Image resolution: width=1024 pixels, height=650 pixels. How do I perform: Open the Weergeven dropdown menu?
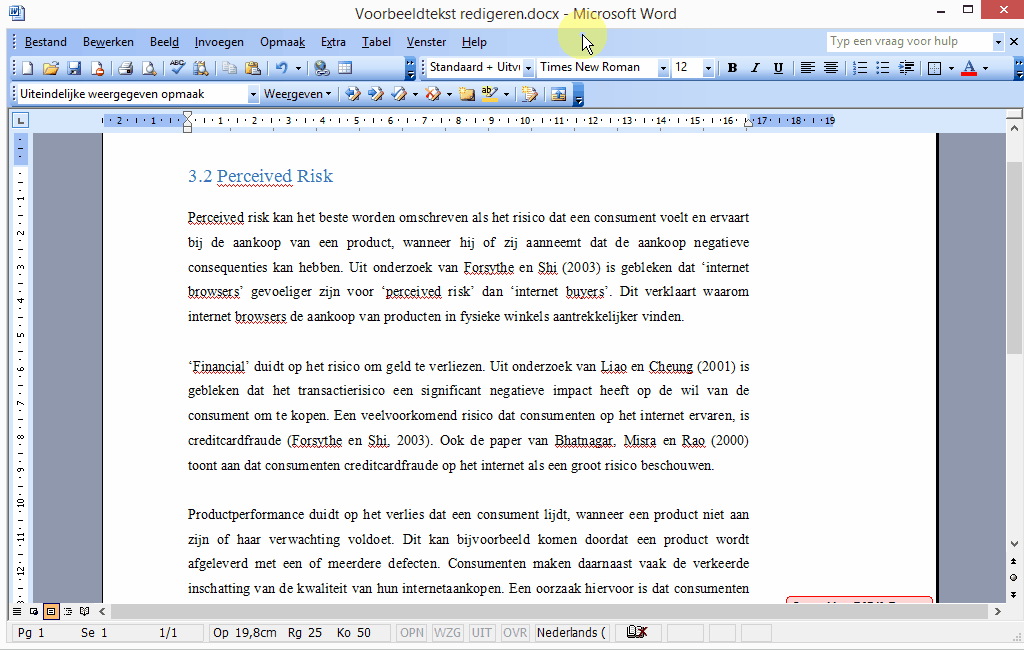tap(297, 95)
